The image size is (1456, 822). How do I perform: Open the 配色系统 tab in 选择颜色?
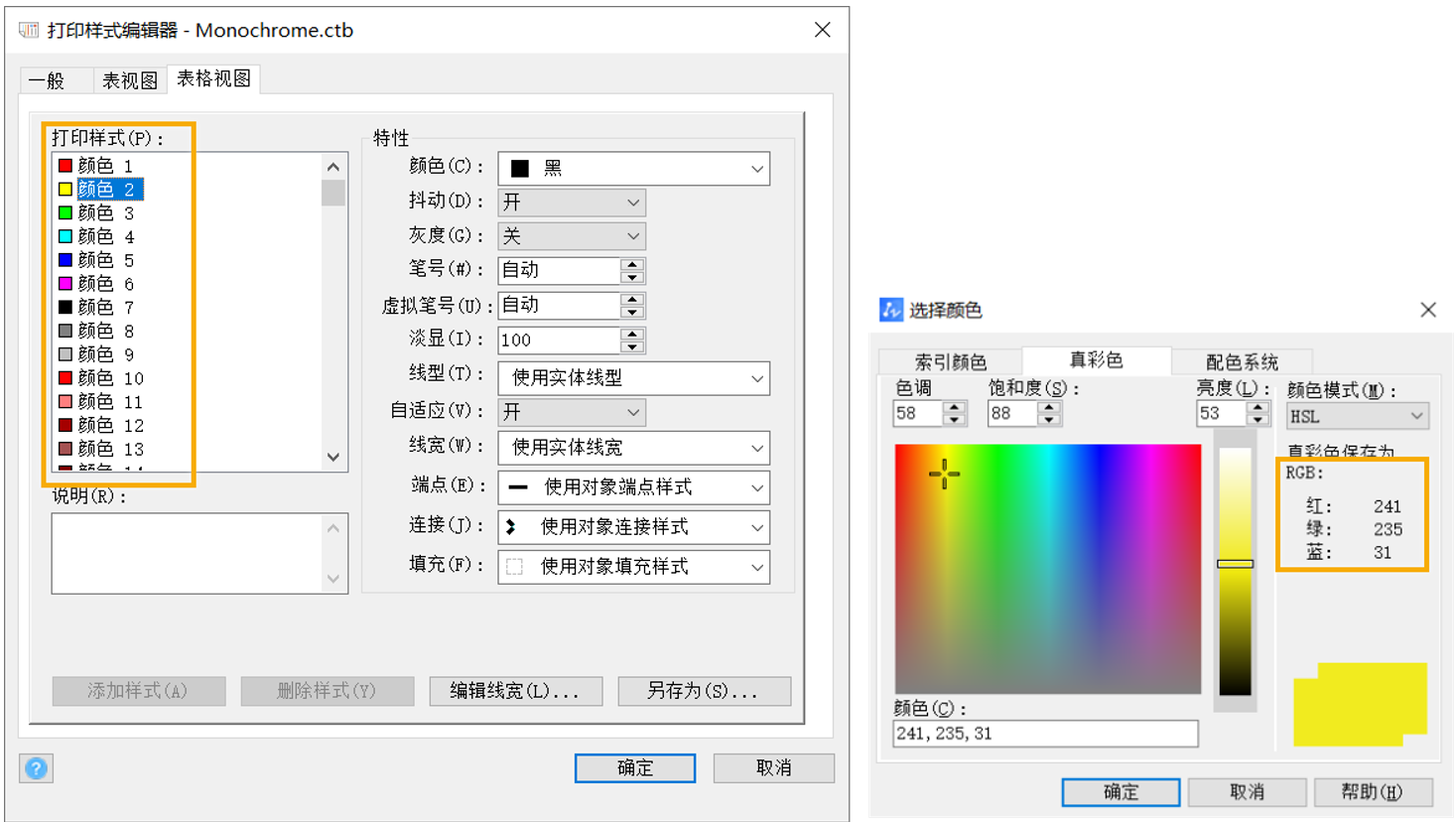[x=1242, y=361]
